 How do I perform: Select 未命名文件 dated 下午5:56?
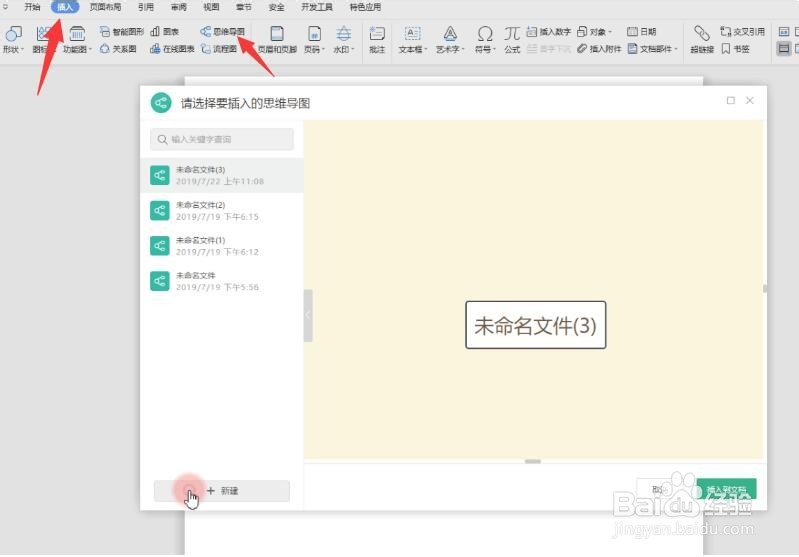pyautogui.click(x=222, y=281)
